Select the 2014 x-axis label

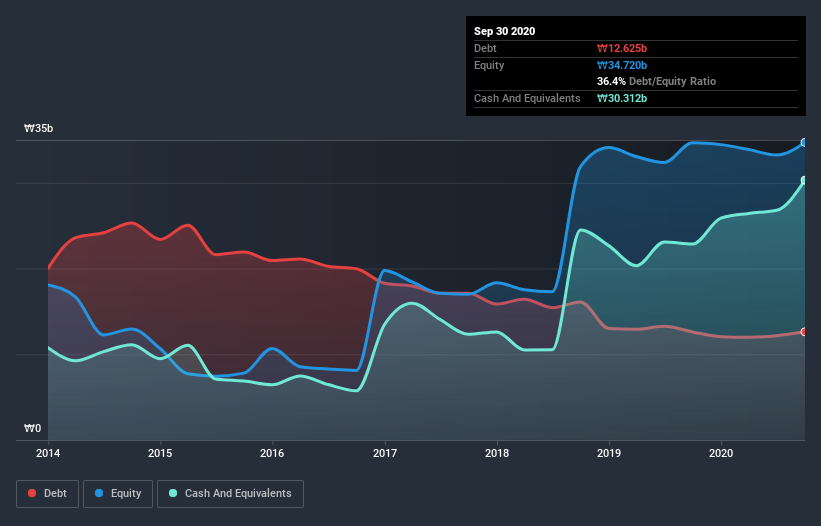(48, 453)
